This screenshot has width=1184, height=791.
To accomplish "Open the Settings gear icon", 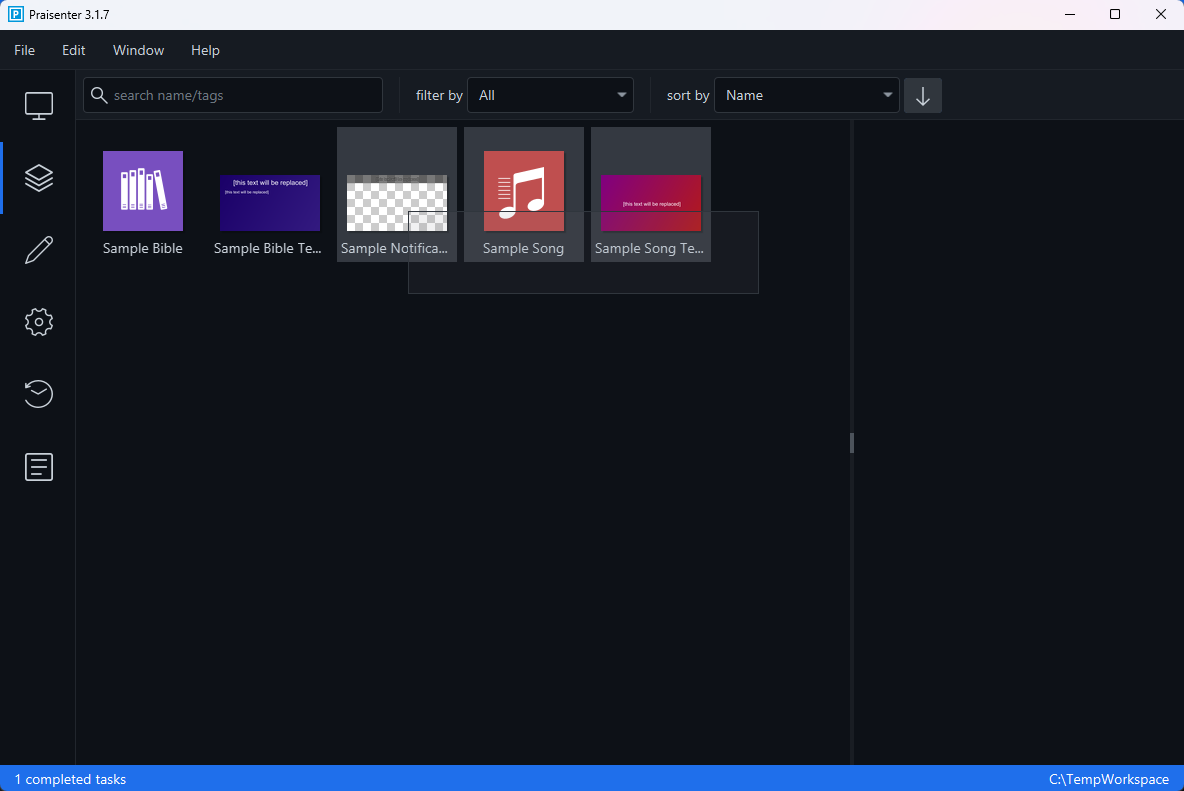I will (38, 321).
